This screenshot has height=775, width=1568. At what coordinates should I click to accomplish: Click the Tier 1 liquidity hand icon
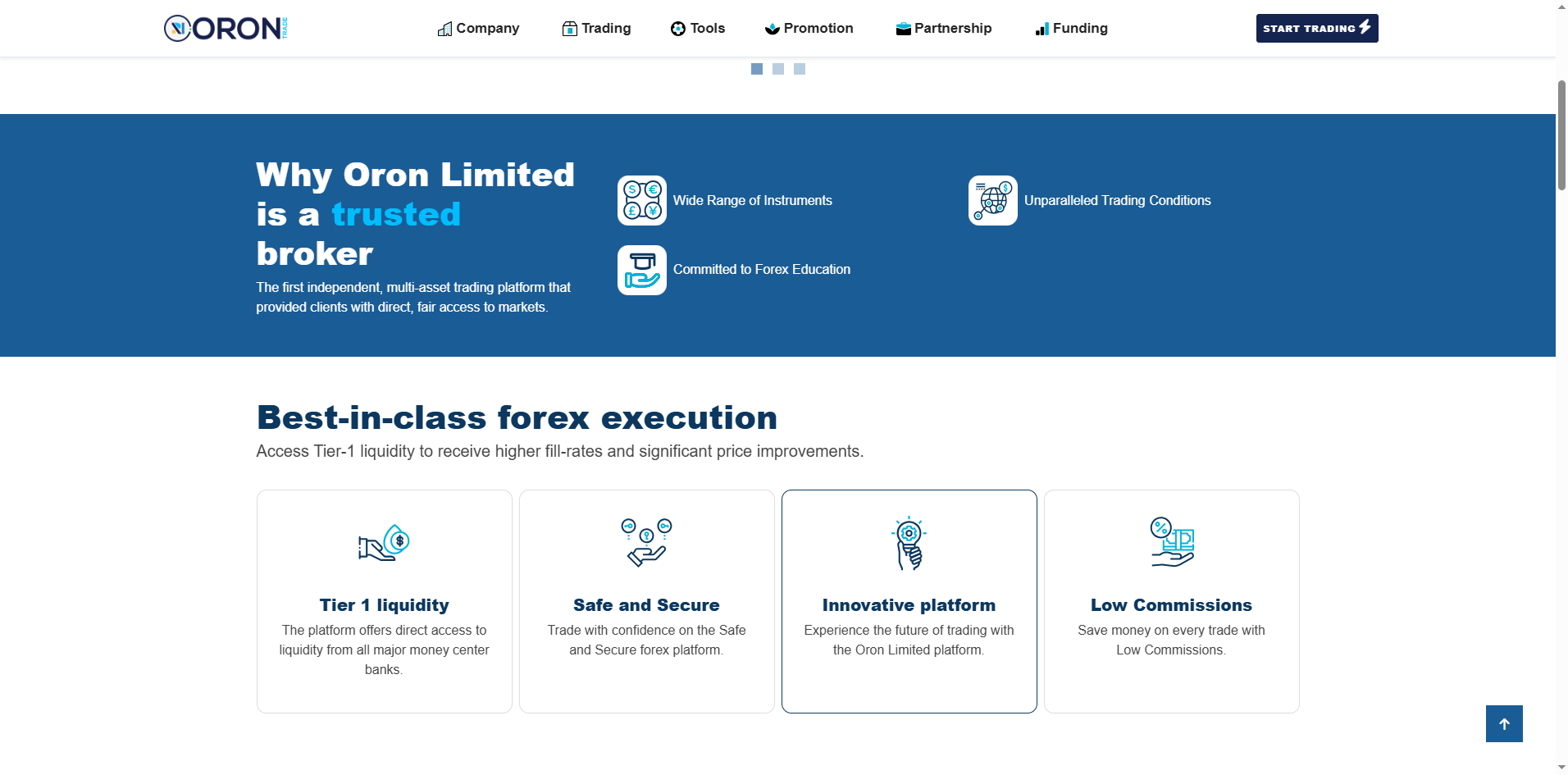click(x=384, y=543)
